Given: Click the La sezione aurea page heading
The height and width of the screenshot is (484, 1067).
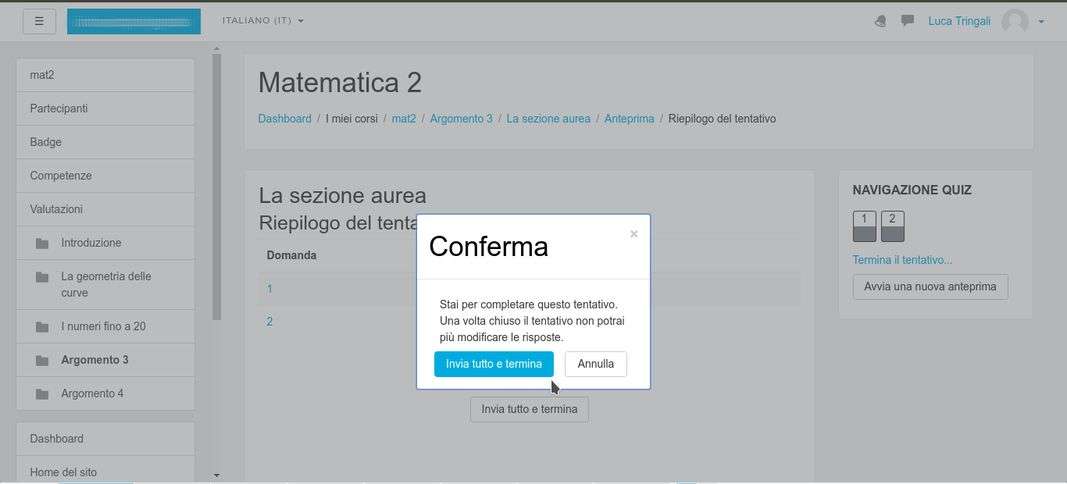Looking at the screenshot, I should click(342, 195).
